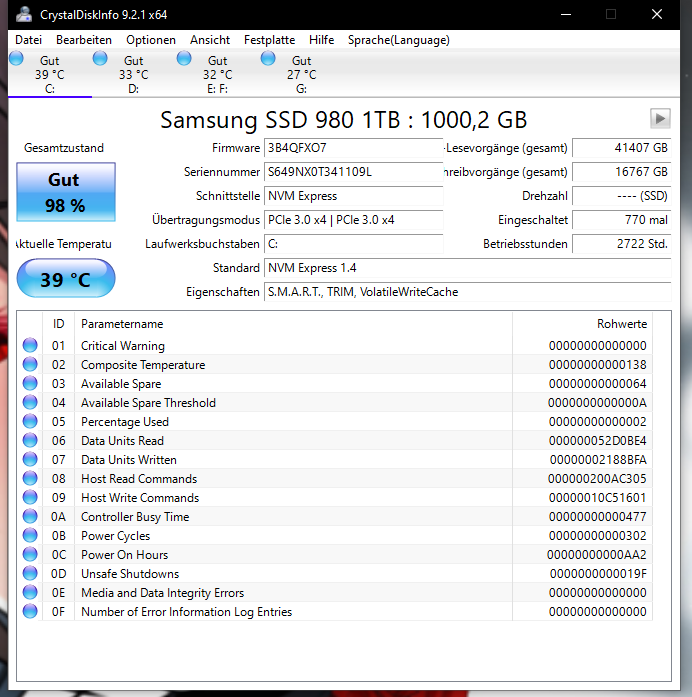Click raw value 000000000019F
Viewport: 692px width, 697px height.
click(598, 574)
